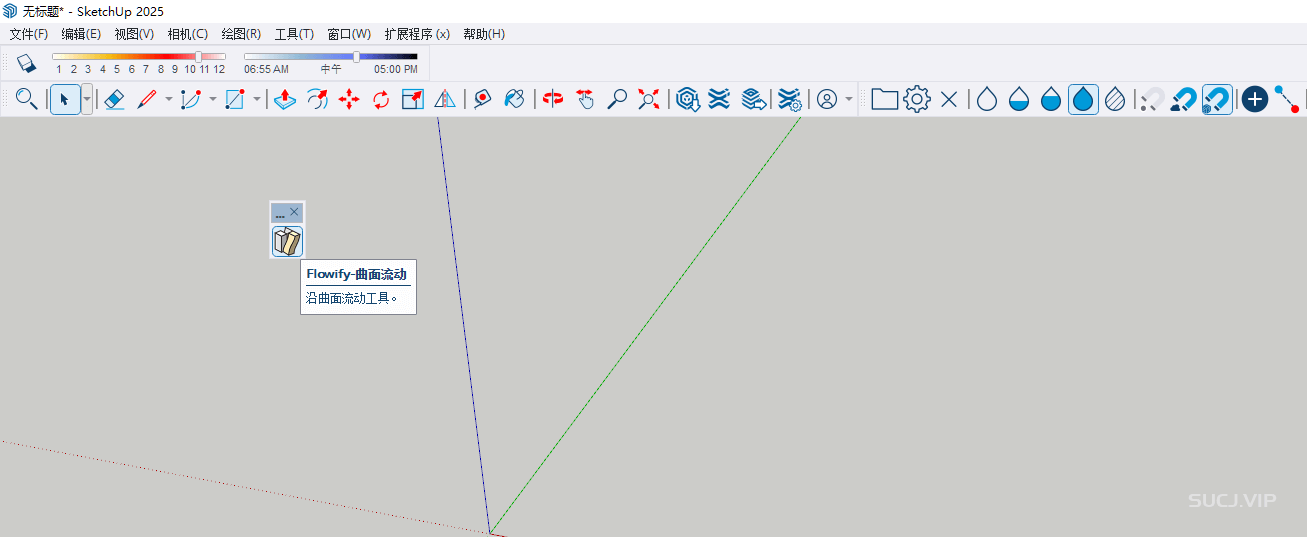The image size is (1307, 537).
Task: Toggle the highlighted magnet with cube icon
Action: pyautogui.click(x=1217, y=99)
